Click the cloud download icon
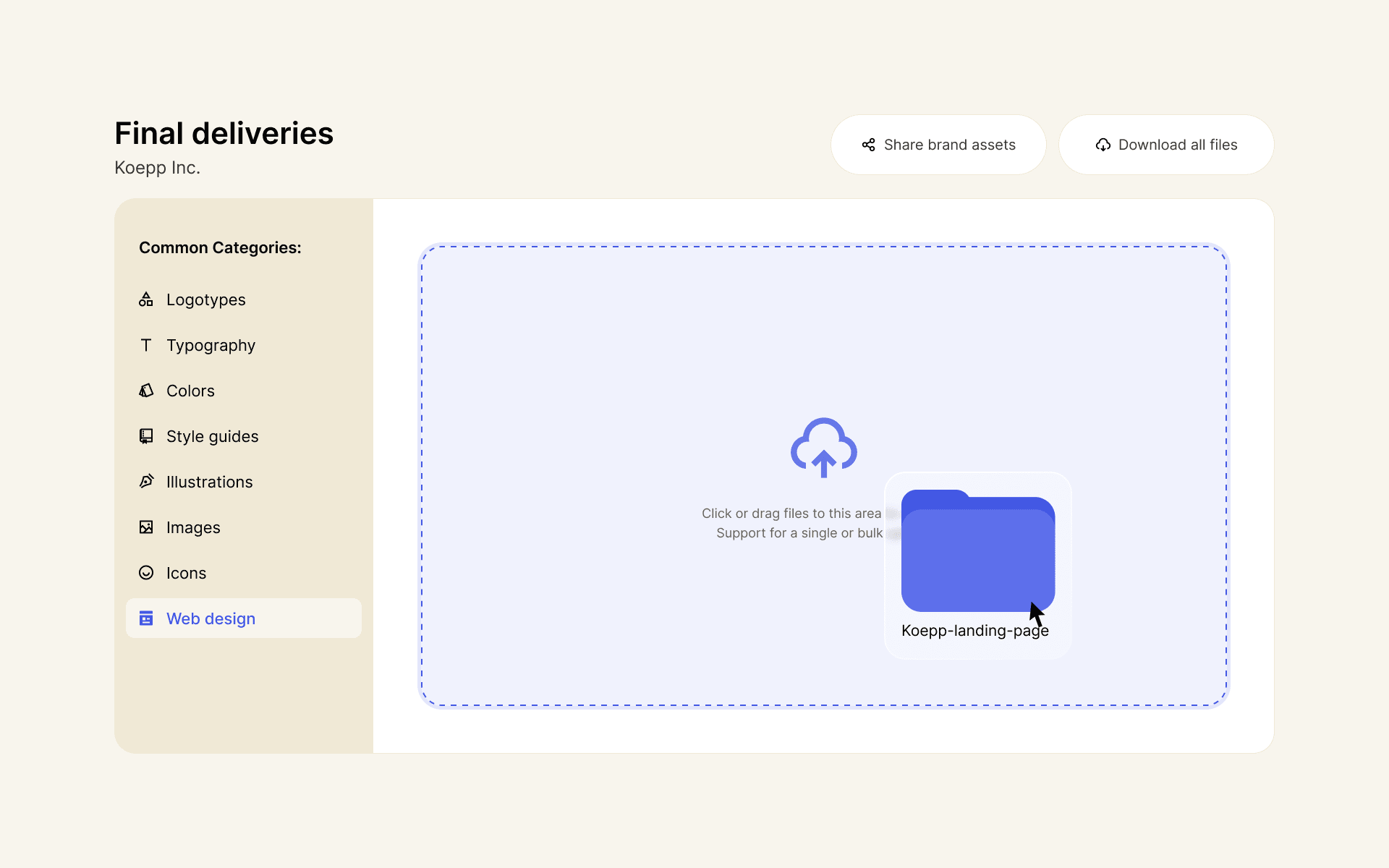The height and width of the screenshot is (868, 1389). (x=1103, y=145)
